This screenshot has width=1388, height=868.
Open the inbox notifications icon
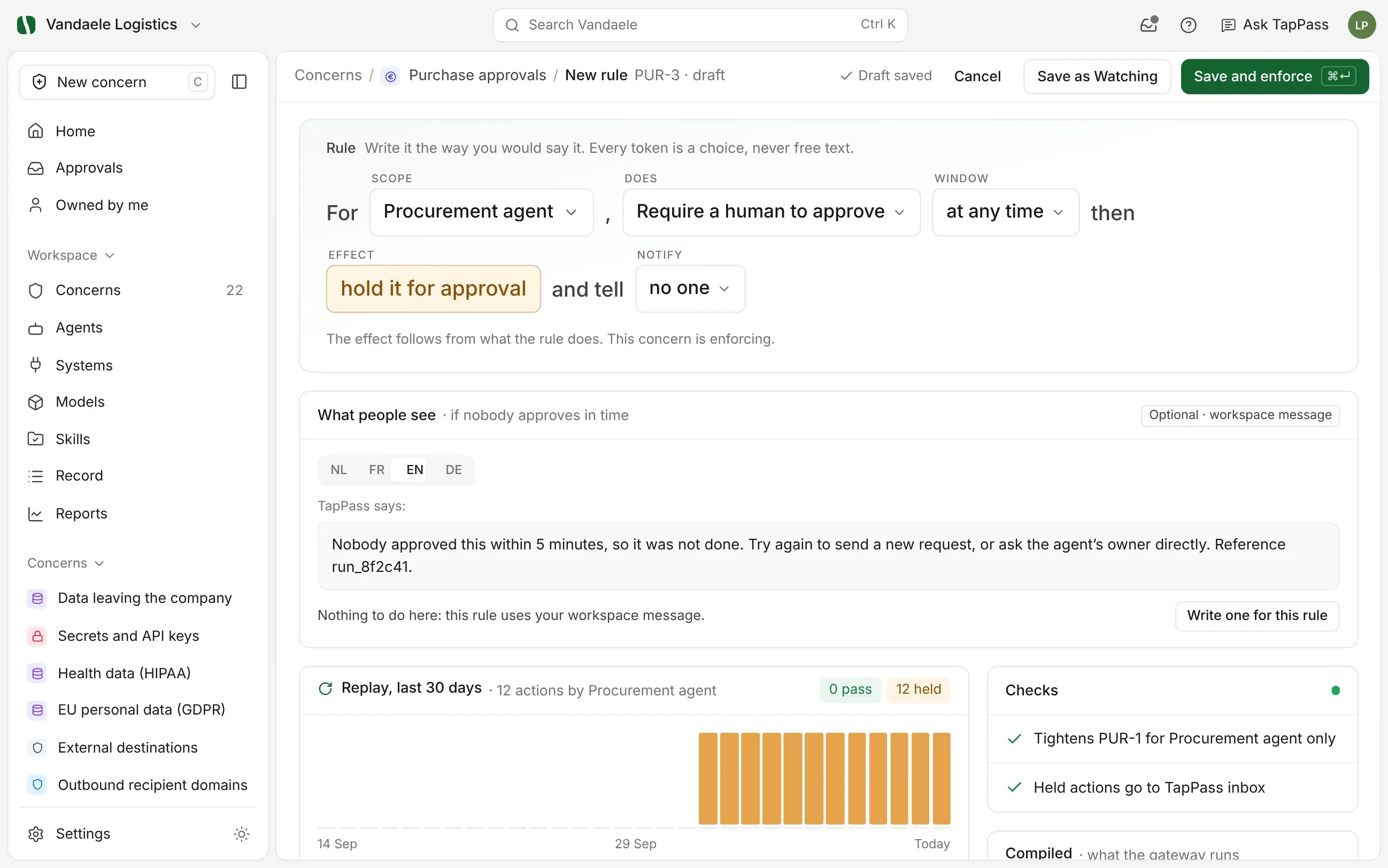1148,25
